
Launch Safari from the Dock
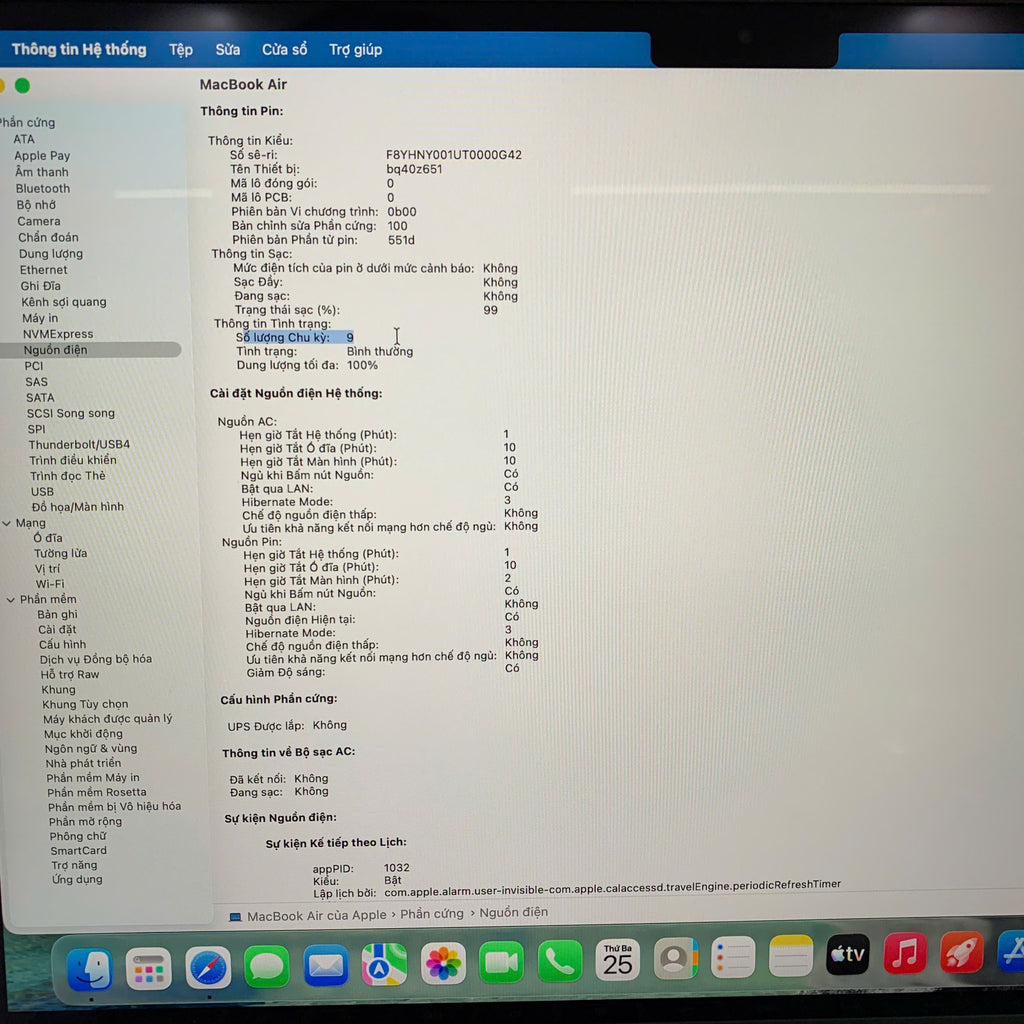208,967
